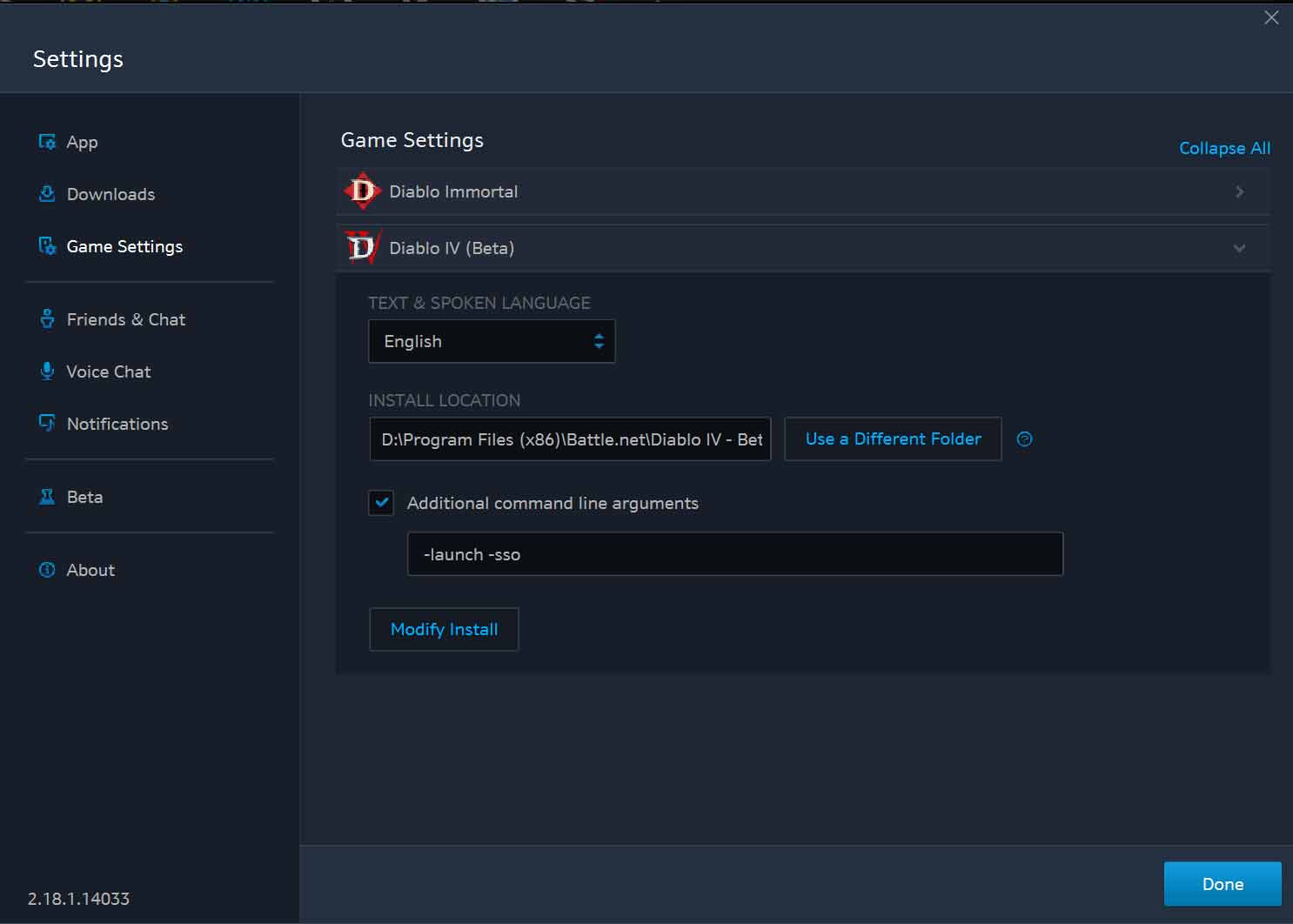Viewport: 1293px width, 924px height.
Task: Expand the Diablo Immortal settings row
Action: tap(1239, 191)
